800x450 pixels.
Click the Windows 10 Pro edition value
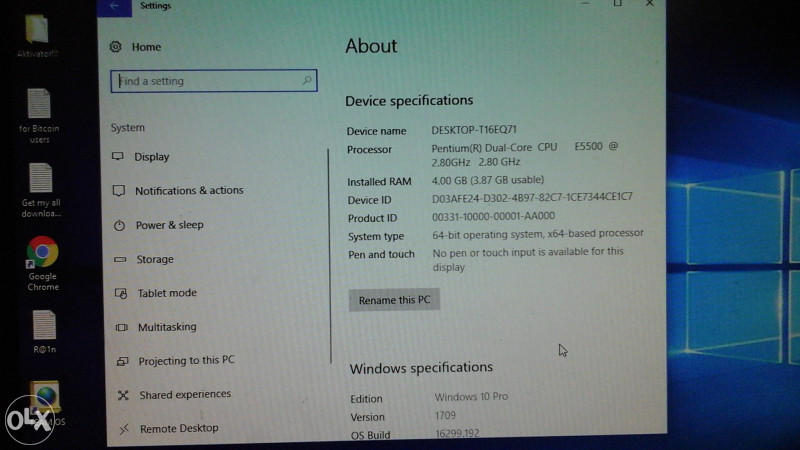tap(471, 396)
